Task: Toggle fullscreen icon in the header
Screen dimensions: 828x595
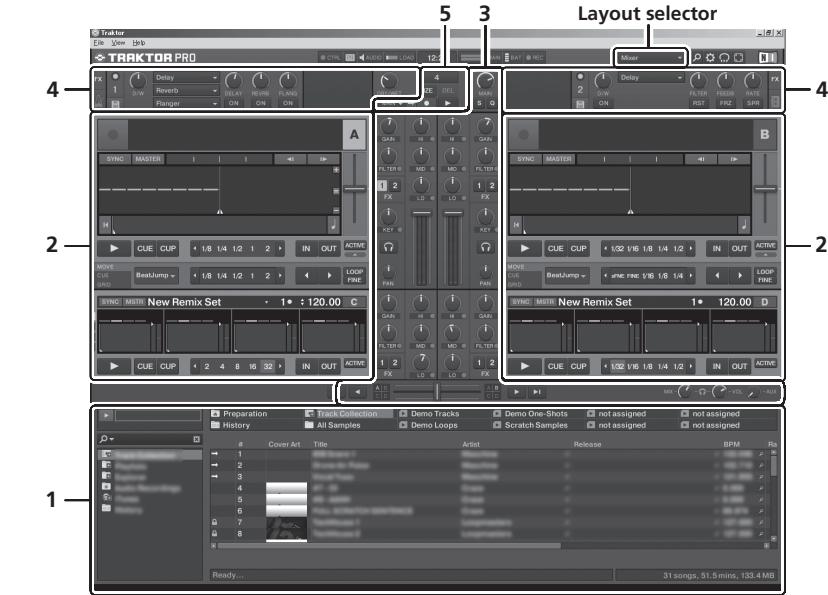Action: pyautogui.click(x=738, y=58)
